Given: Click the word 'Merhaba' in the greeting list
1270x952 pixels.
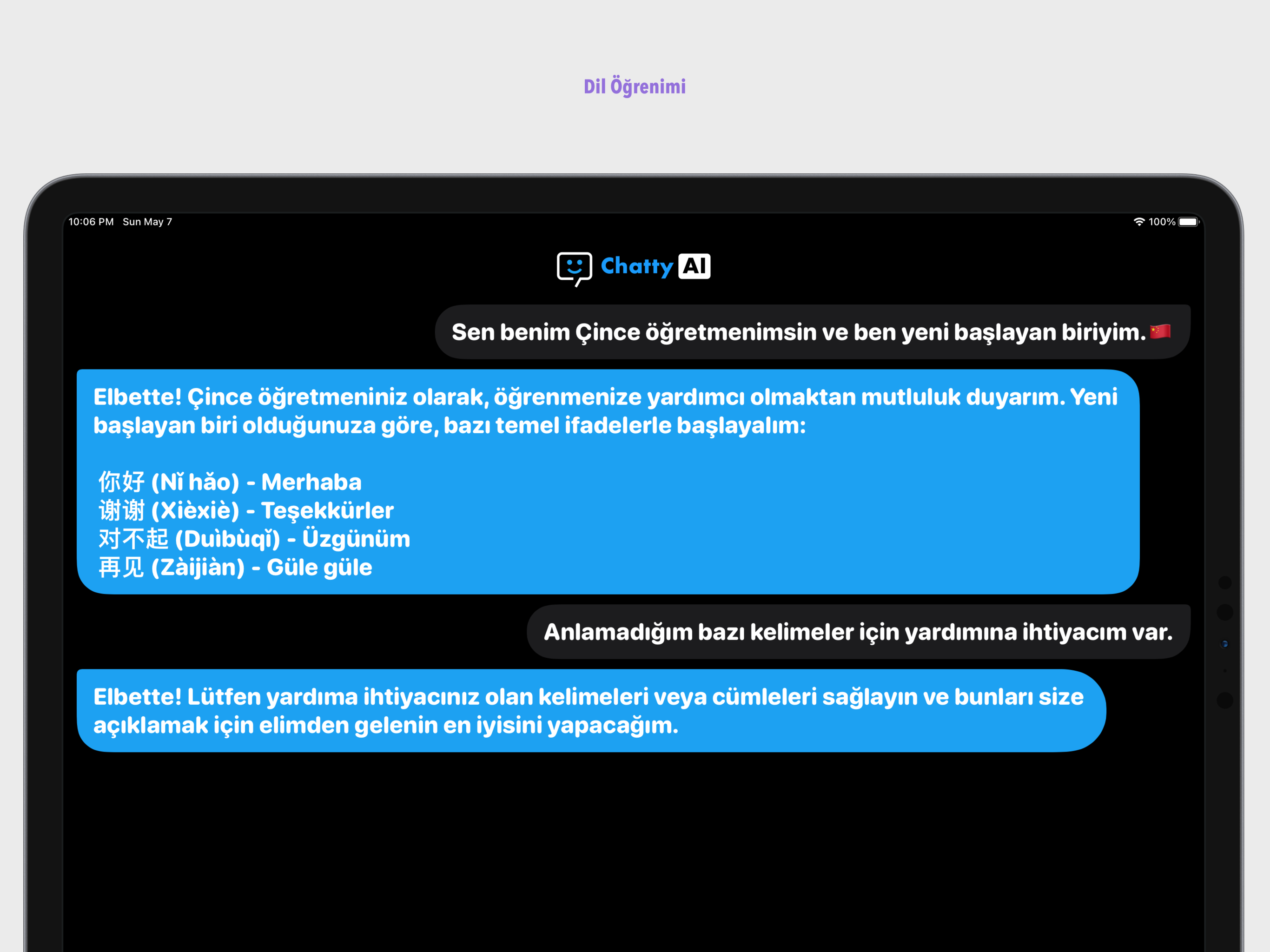Looking at the screenshot, I should point(311,482).
